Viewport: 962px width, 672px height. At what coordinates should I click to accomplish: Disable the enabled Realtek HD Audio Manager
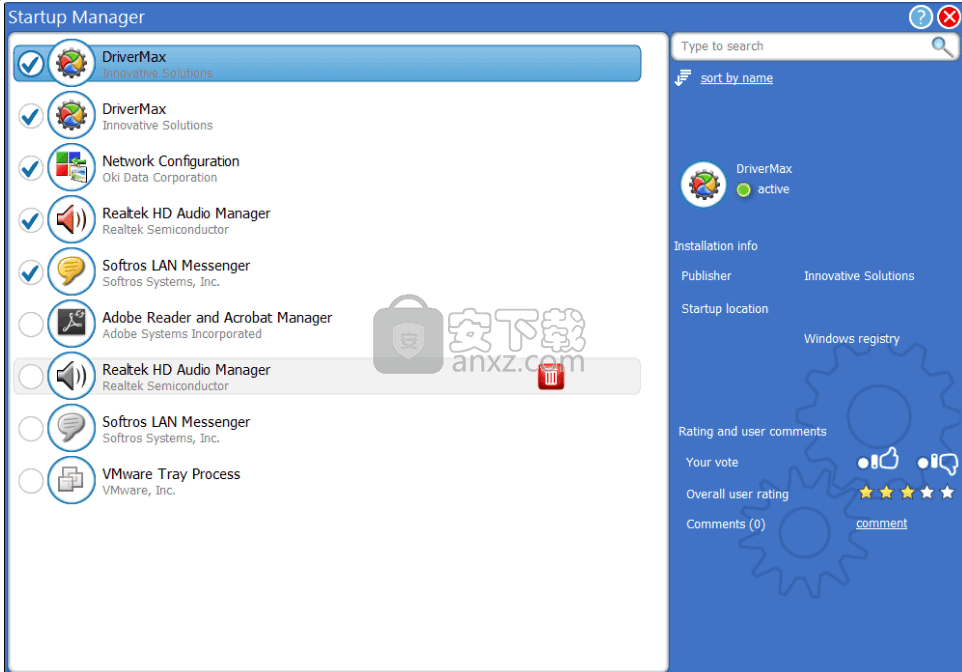click(x=30, y=220)
